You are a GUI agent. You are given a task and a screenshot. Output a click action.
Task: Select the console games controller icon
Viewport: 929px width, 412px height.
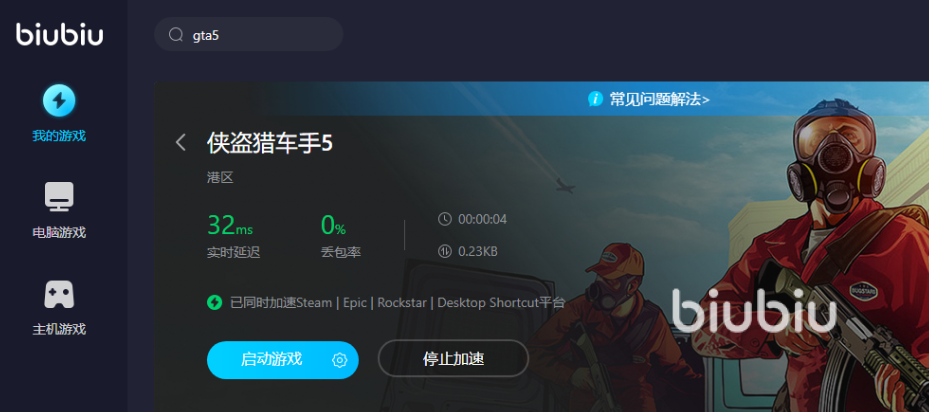59,294
